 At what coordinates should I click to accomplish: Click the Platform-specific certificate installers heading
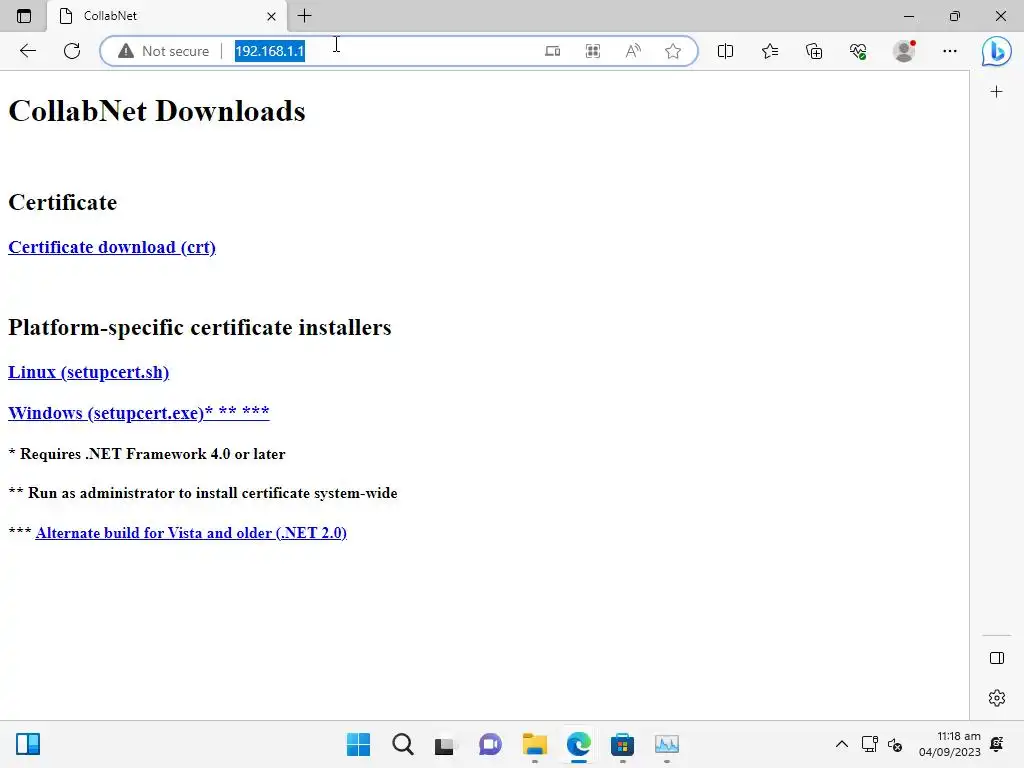click(200, 327)
